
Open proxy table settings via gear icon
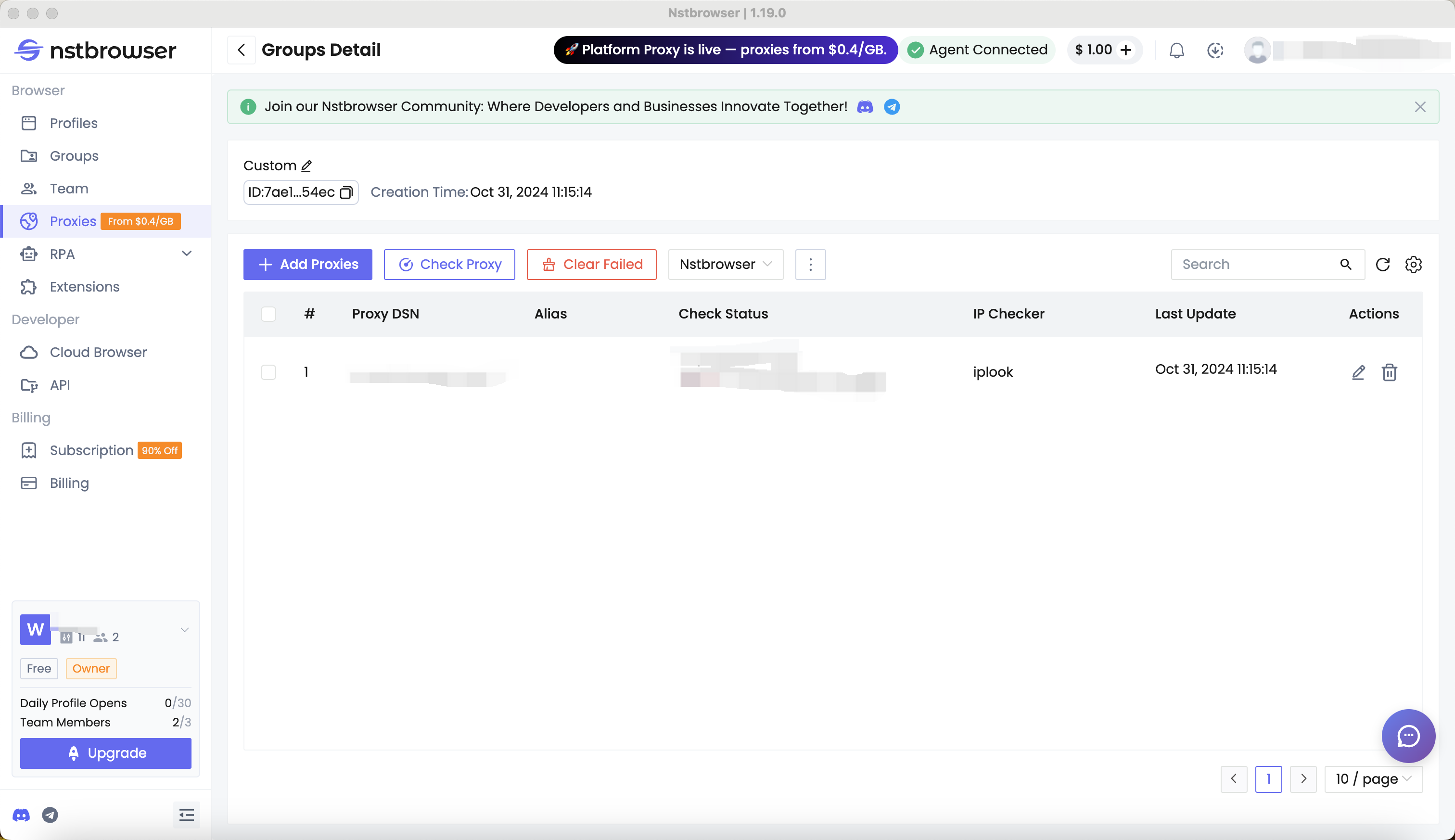click(x=1413, y=264)
